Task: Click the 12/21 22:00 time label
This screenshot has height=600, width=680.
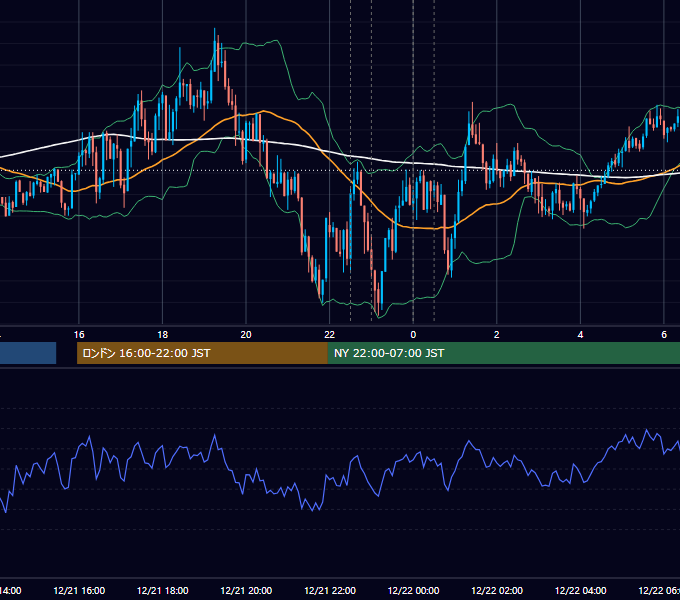Action: coord(330,590)
